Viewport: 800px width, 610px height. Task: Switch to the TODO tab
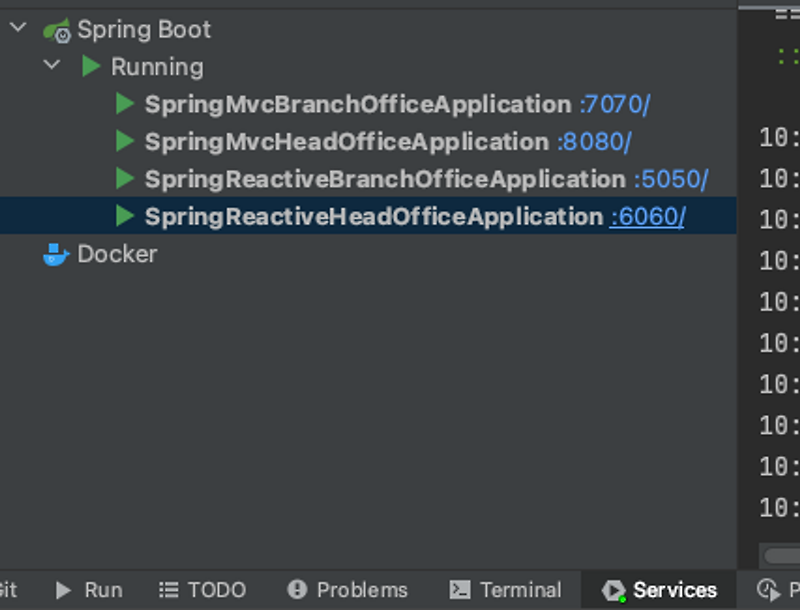coord(202,589)
